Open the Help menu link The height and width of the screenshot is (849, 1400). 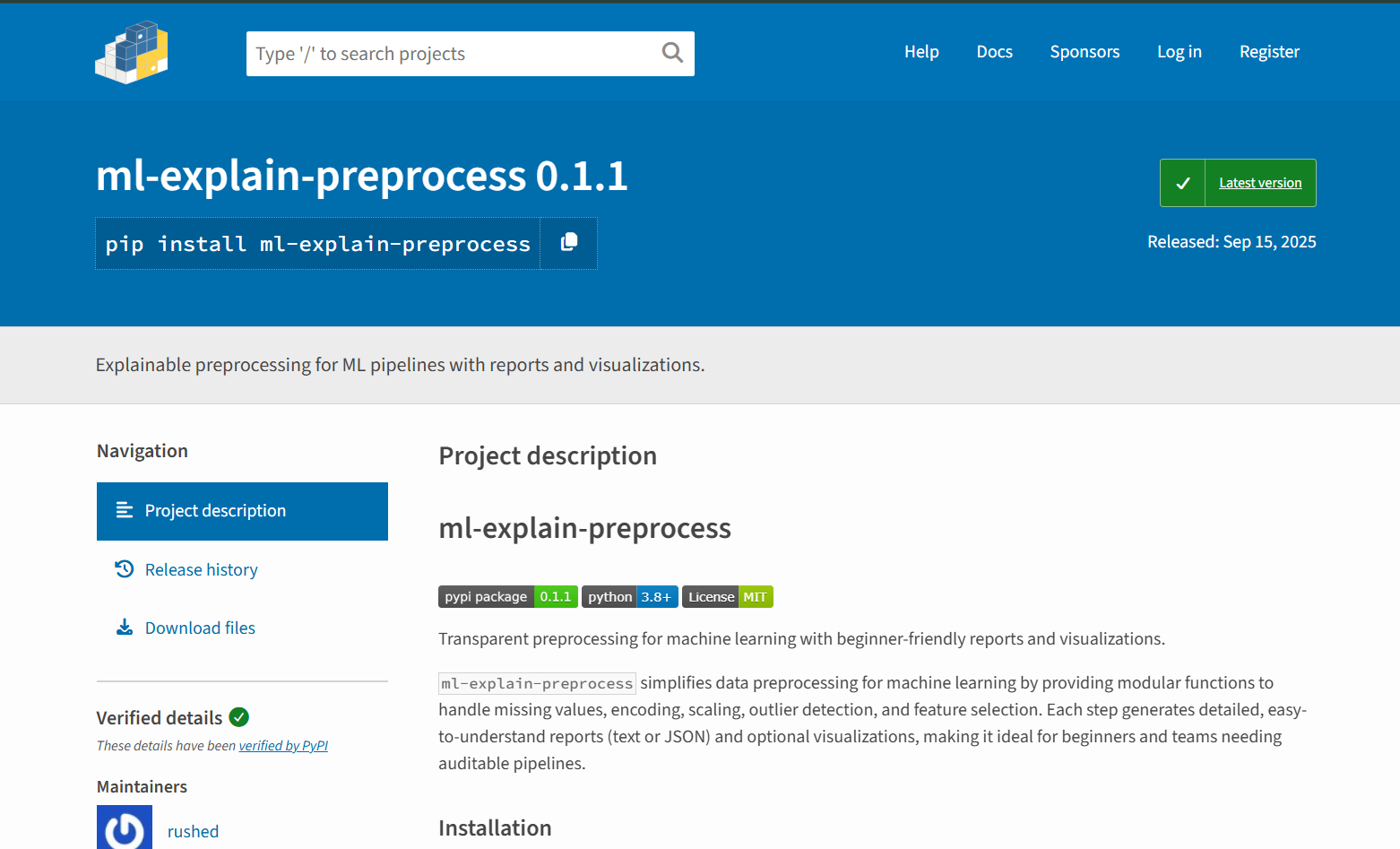coord(921,52)
